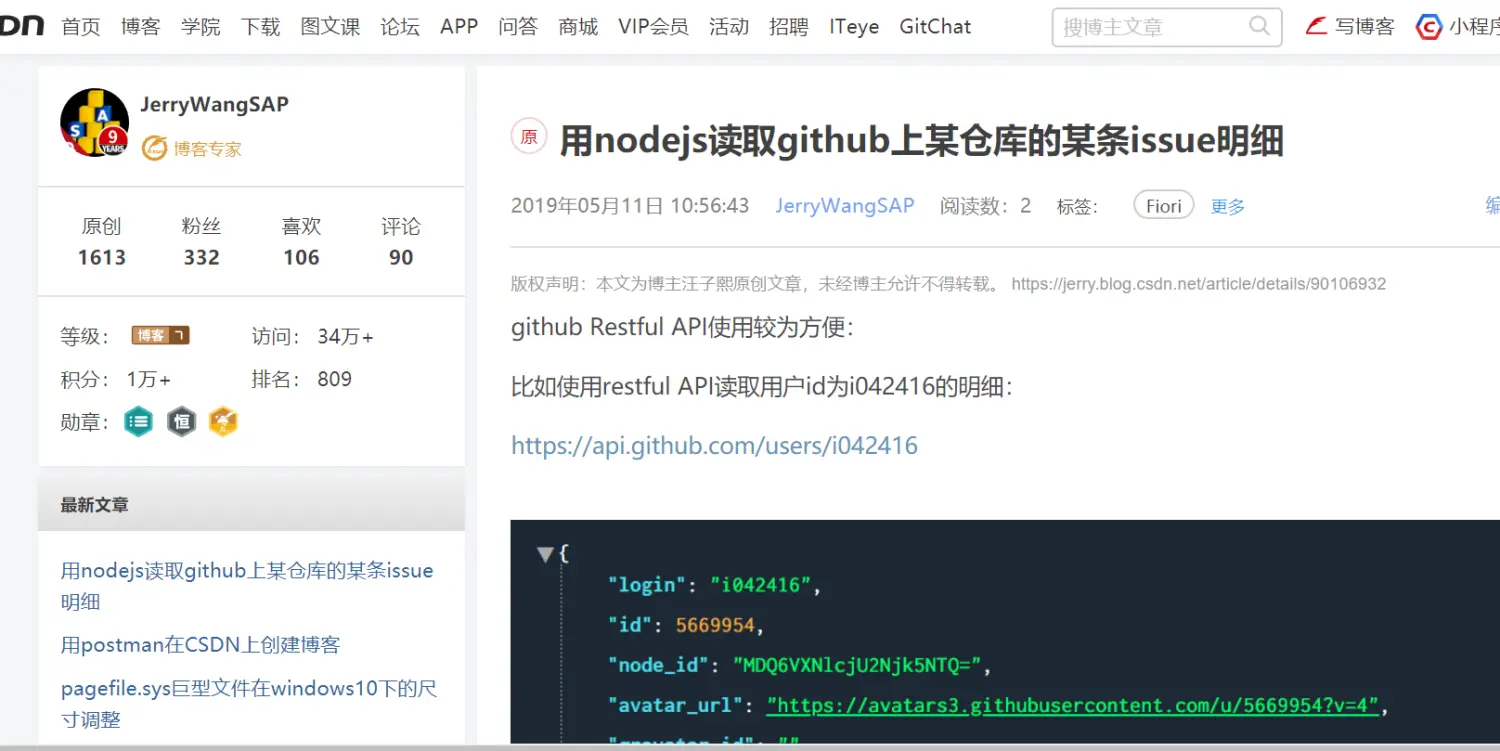The image size is (1500, 751).
Task: Click the article title heading
Action: (x=921, y=140)
